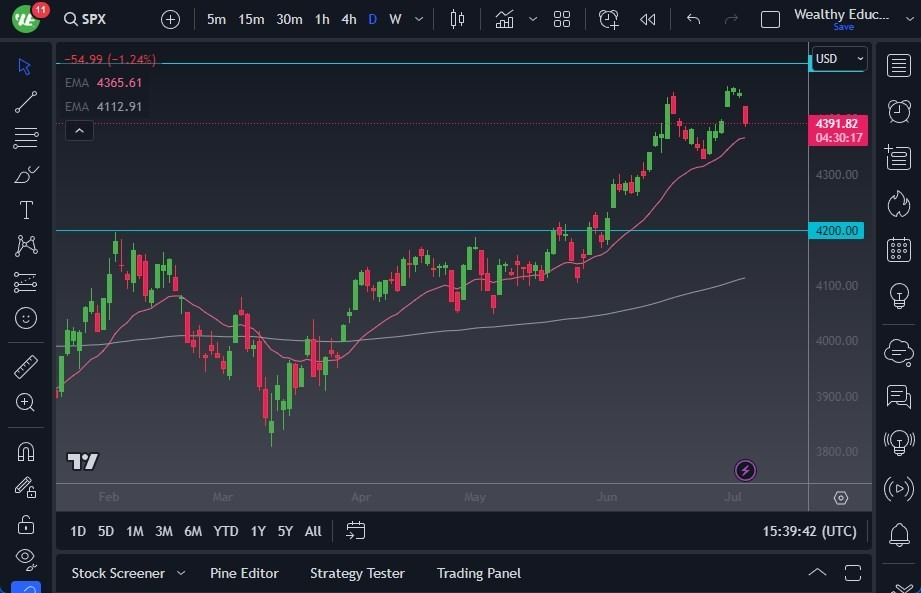Viewport: 921px width, 593px height.
Task: Open the Watchlist panel
Action: 897,66
